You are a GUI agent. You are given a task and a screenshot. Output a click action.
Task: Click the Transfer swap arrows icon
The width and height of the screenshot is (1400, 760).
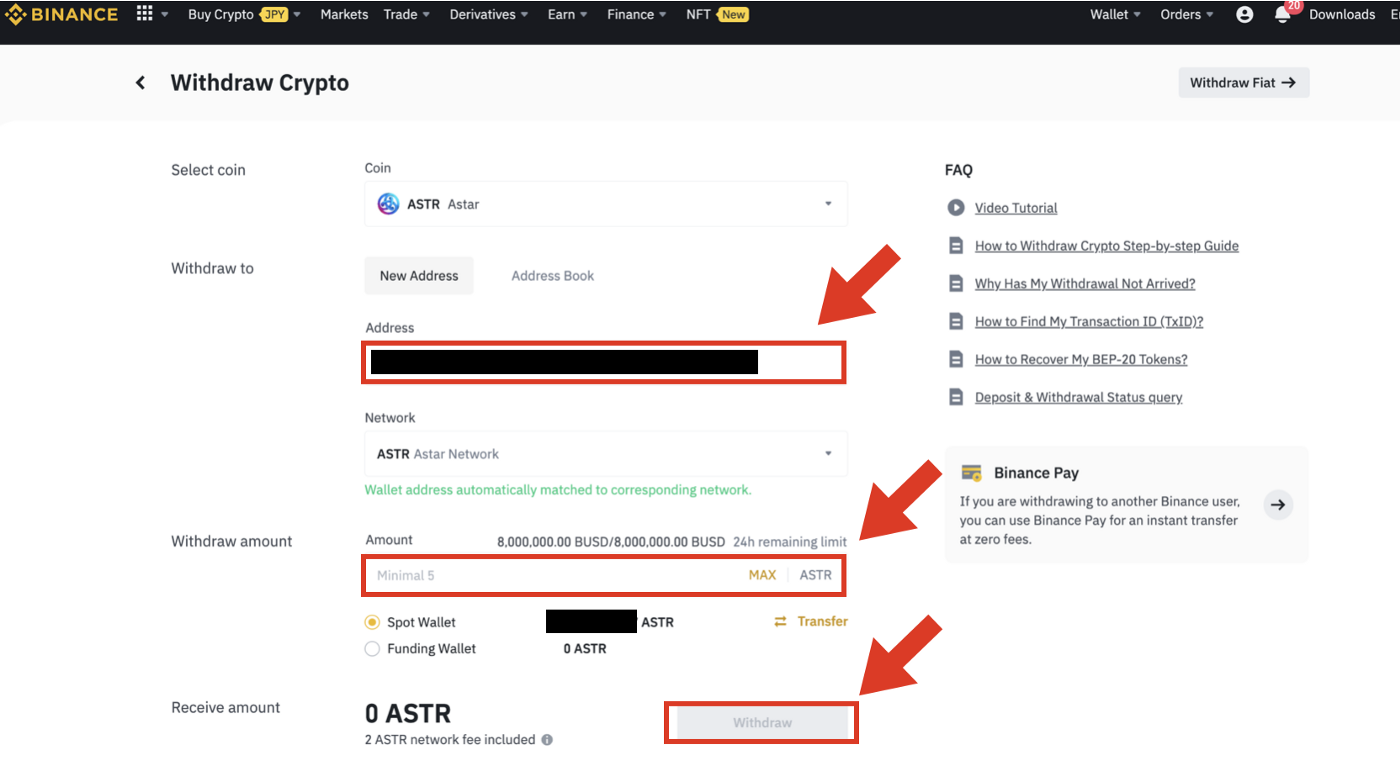tap(781, 621)
